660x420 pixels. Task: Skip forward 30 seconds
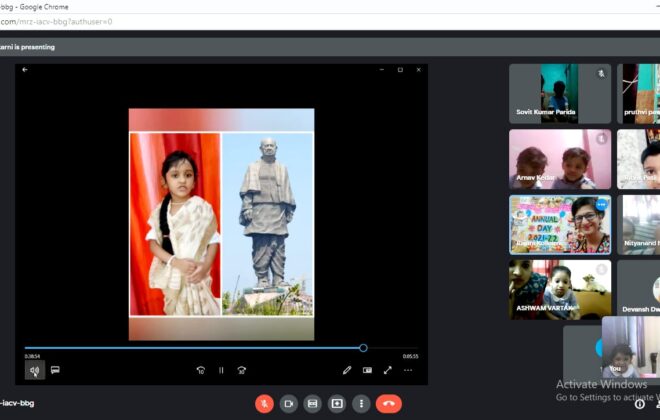tap(242, 370)
